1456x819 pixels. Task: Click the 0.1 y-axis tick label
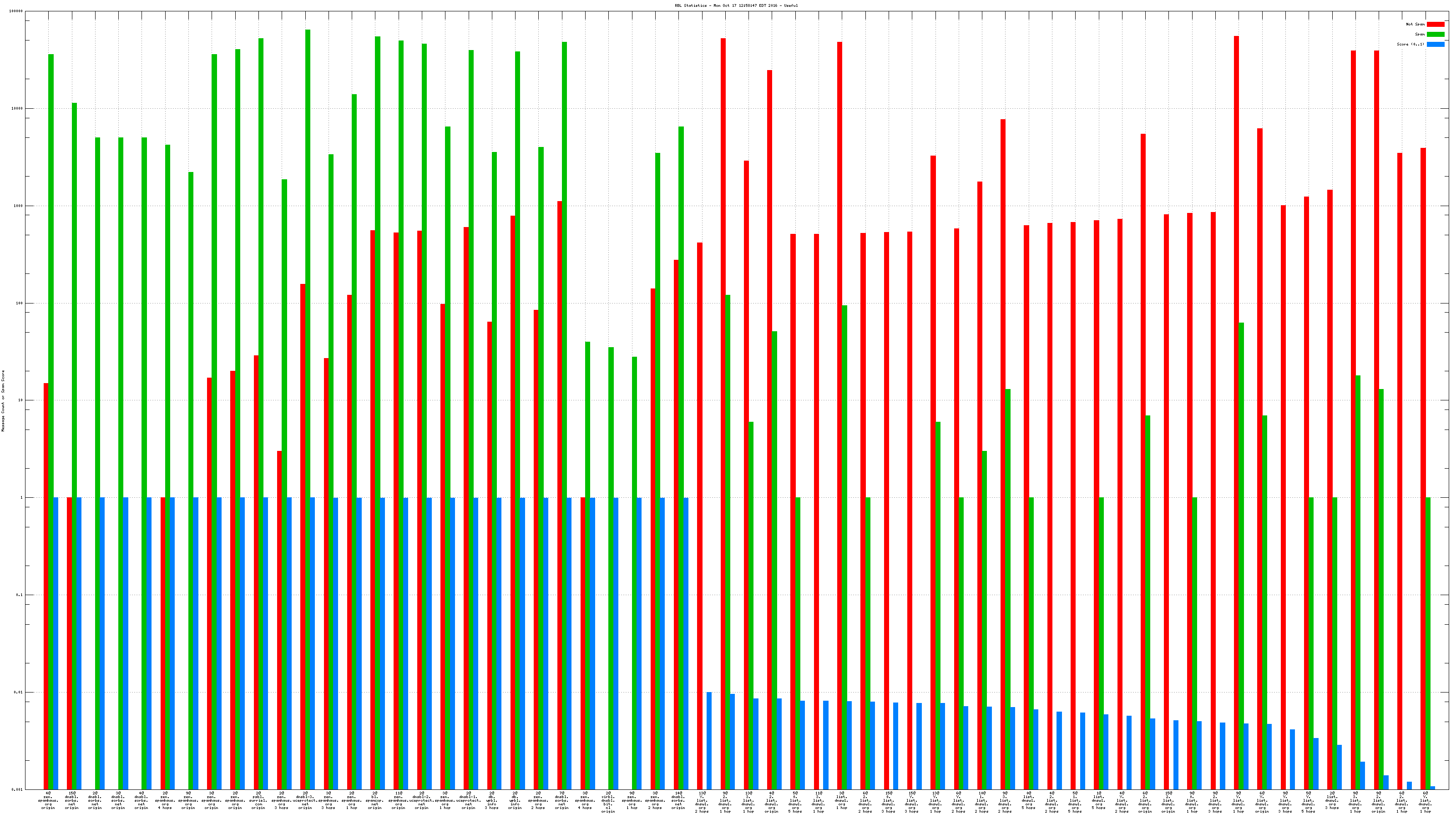pyautogui.click(x=20, y=595)
